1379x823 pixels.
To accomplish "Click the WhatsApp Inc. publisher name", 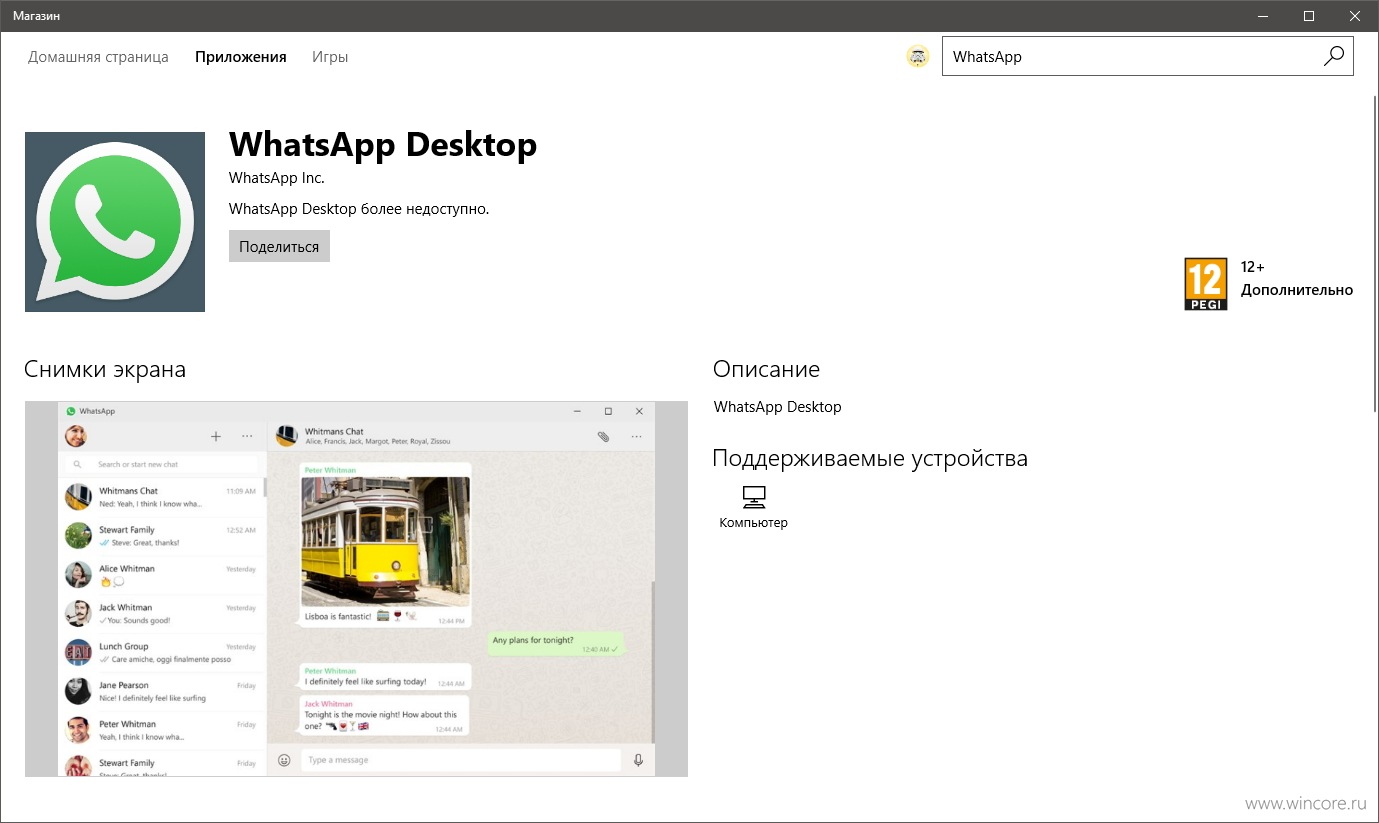I will pos(277,178).
